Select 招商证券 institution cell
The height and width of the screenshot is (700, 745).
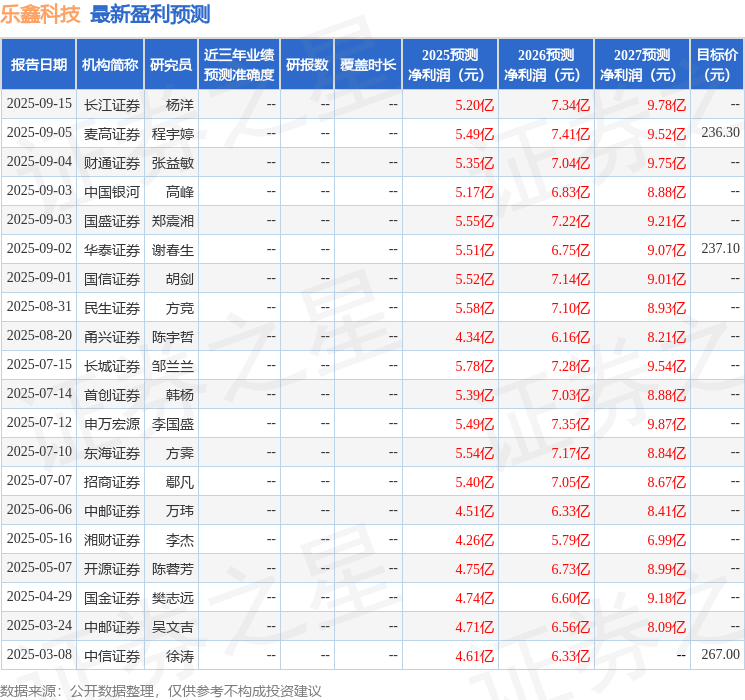point(112,482)
